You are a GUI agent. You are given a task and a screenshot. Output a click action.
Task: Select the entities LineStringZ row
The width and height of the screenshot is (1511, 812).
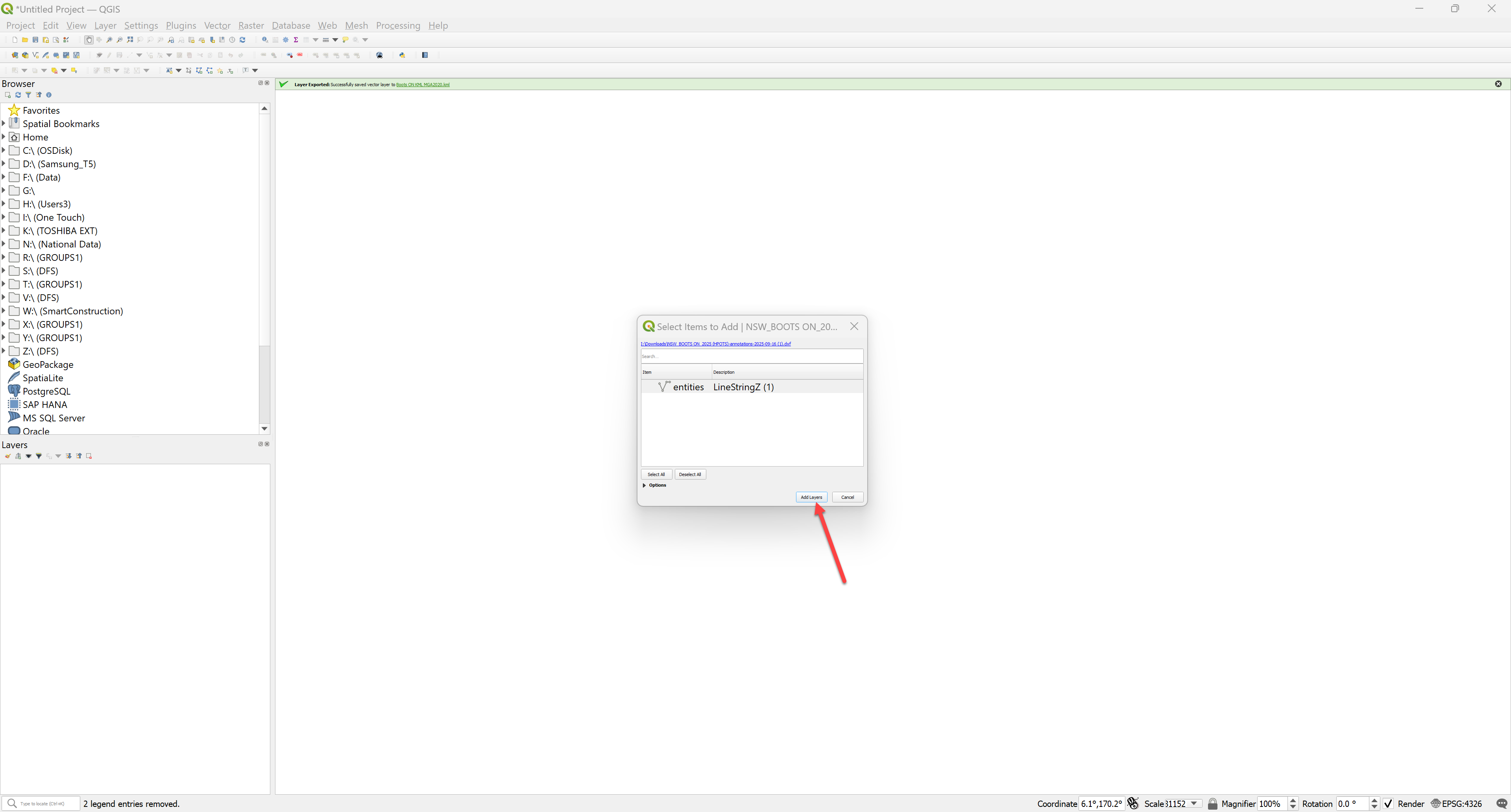[752, 387]
